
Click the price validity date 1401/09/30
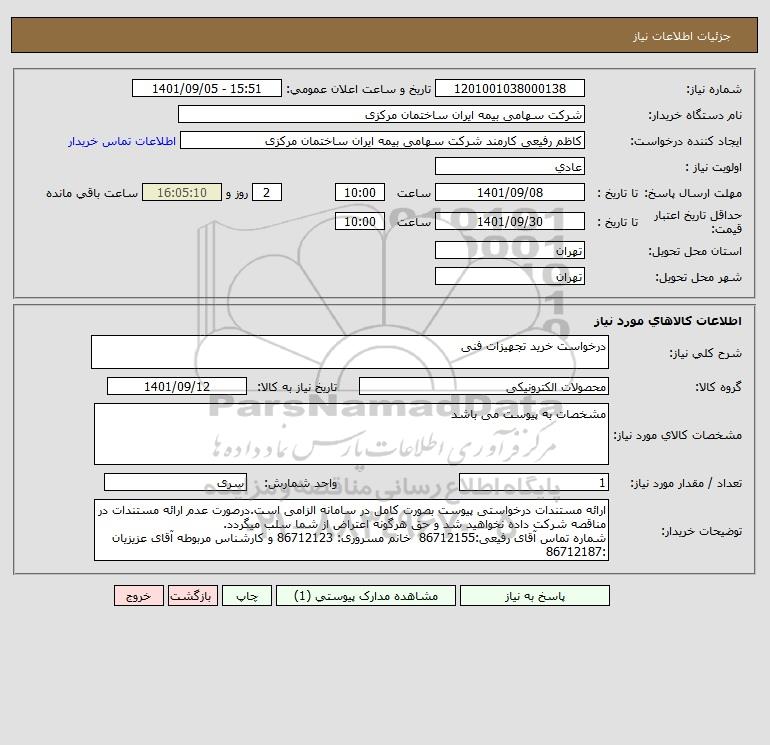click(x=510, y=221)
